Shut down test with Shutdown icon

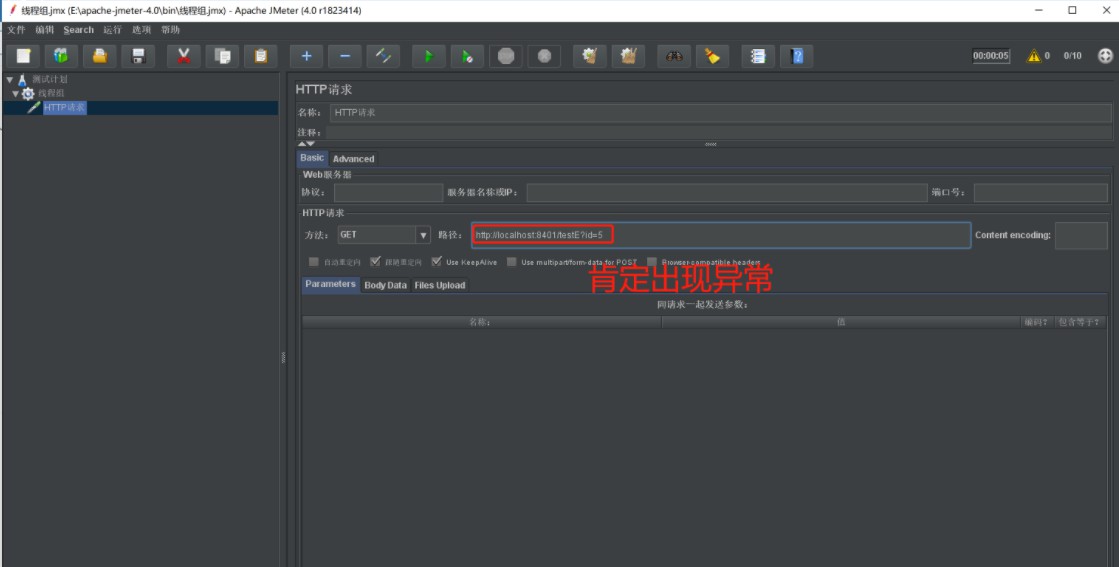[x=545, y=56]
